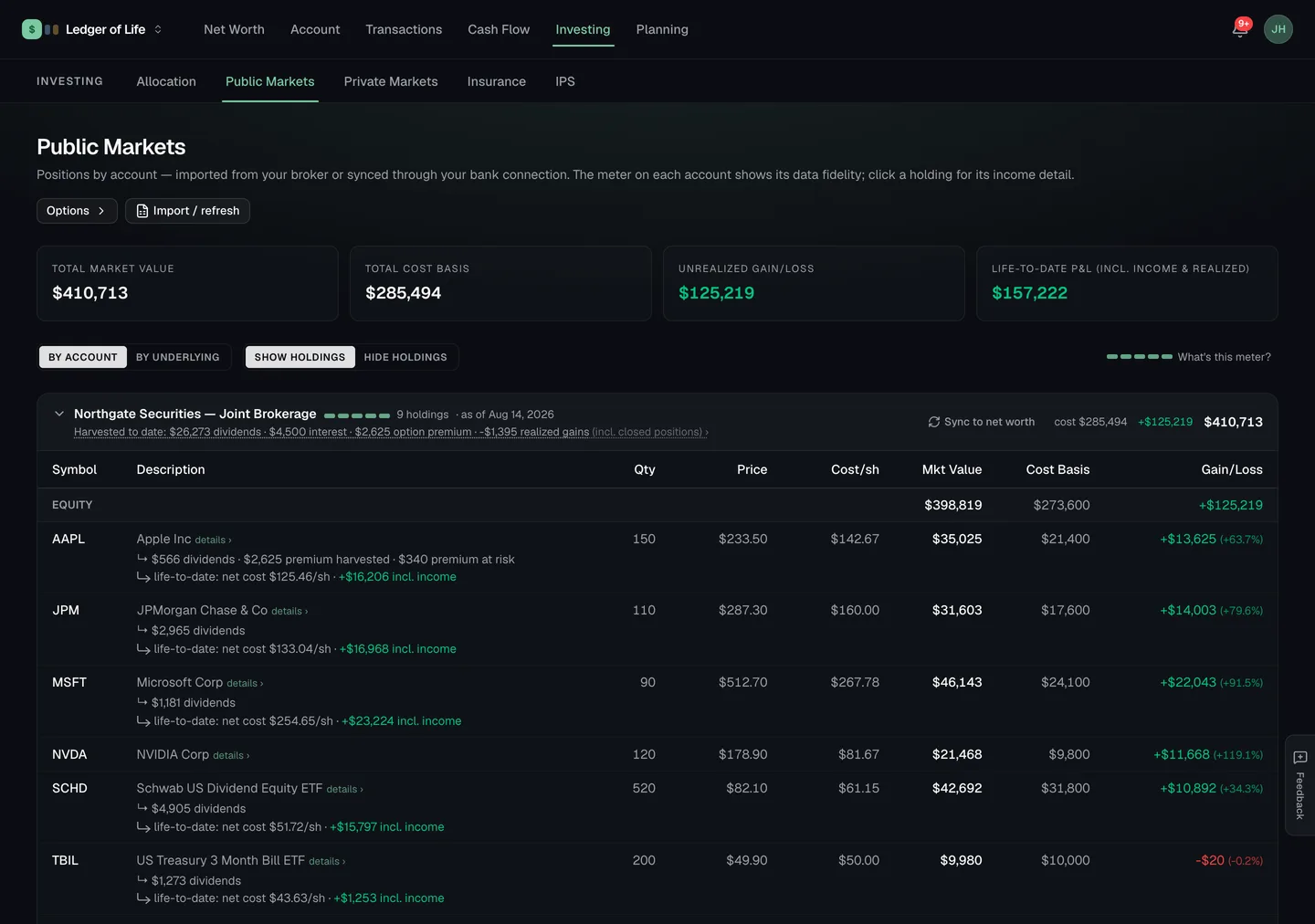The height and width of the screenshot is (924, 1315).
Task: Open US Treasury 3 Month Bill ETF details
Action: click(x=327, y=861)
